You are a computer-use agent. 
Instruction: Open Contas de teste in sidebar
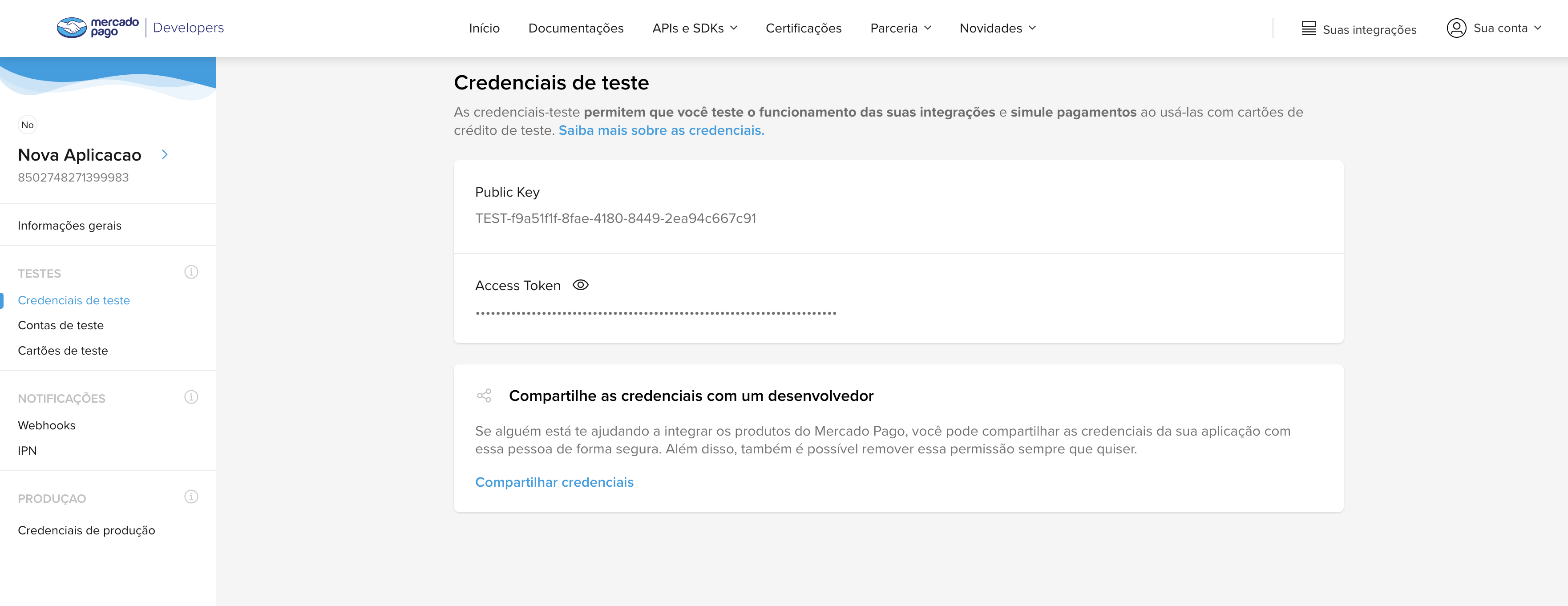coord(61,326)
